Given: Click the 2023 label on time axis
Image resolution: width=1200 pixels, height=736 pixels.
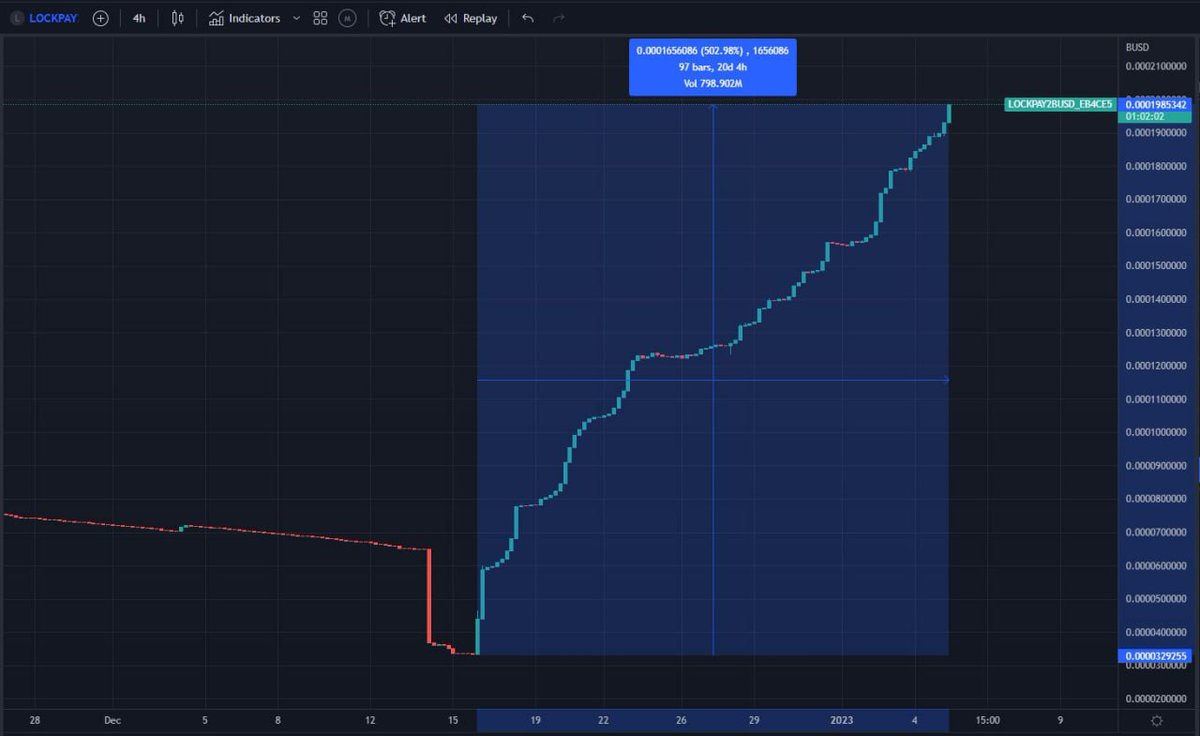Looking at the screenshot, I should (843, 719).
